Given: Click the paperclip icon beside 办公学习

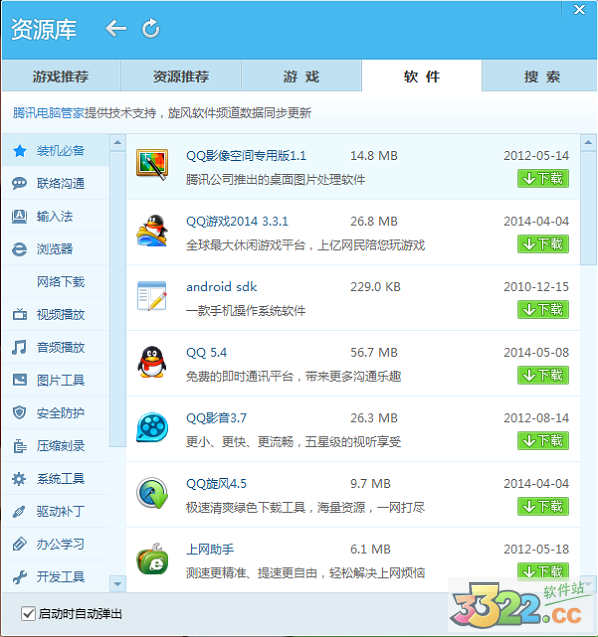Looking at the screenshot, I should point(20,544).
